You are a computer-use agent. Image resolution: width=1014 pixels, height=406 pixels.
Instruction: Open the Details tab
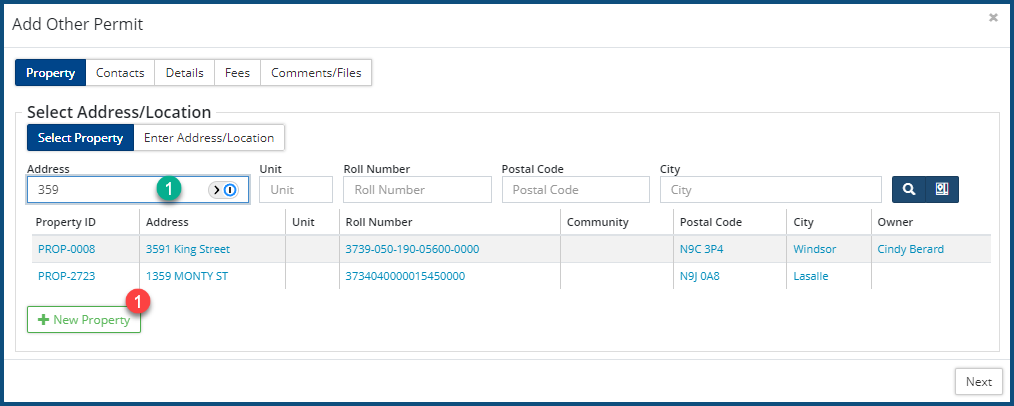(x=185, y=73)
